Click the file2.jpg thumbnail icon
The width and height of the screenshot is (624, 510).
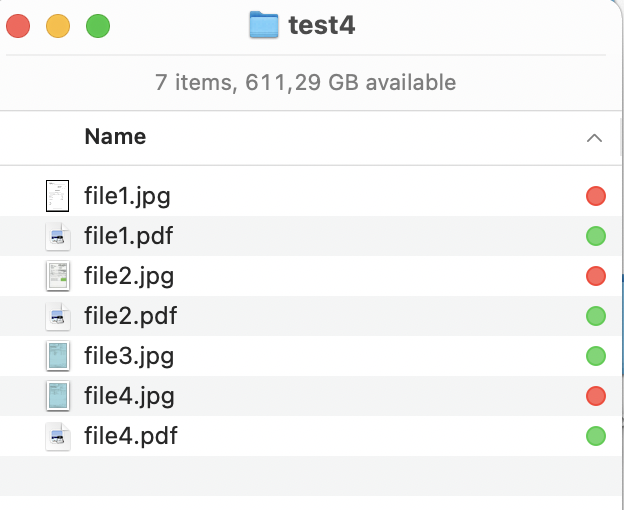[x=58, y=276]
